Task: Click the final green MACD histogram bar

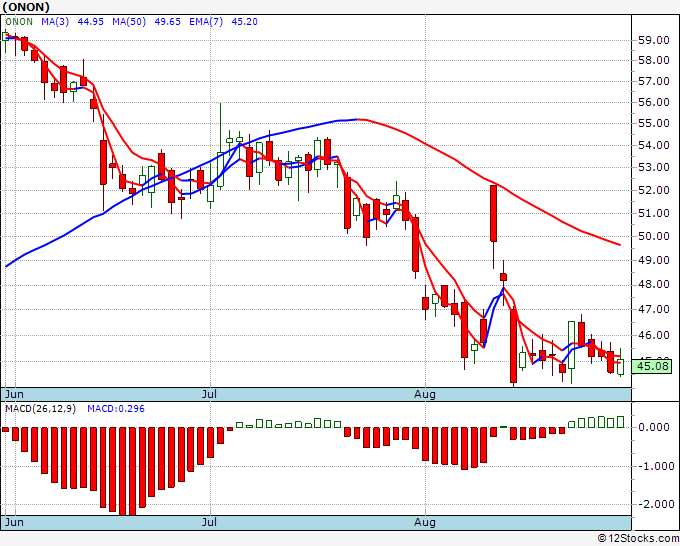Action: (x=621, y=422)
